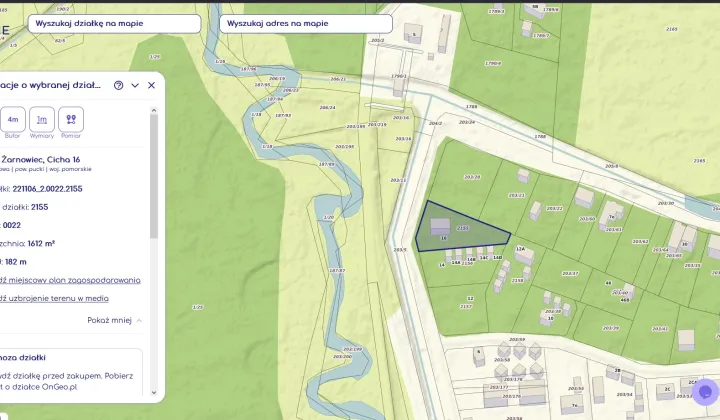
Task: Select parcel '203/41' on the map
Action: [x=659, y=329]
